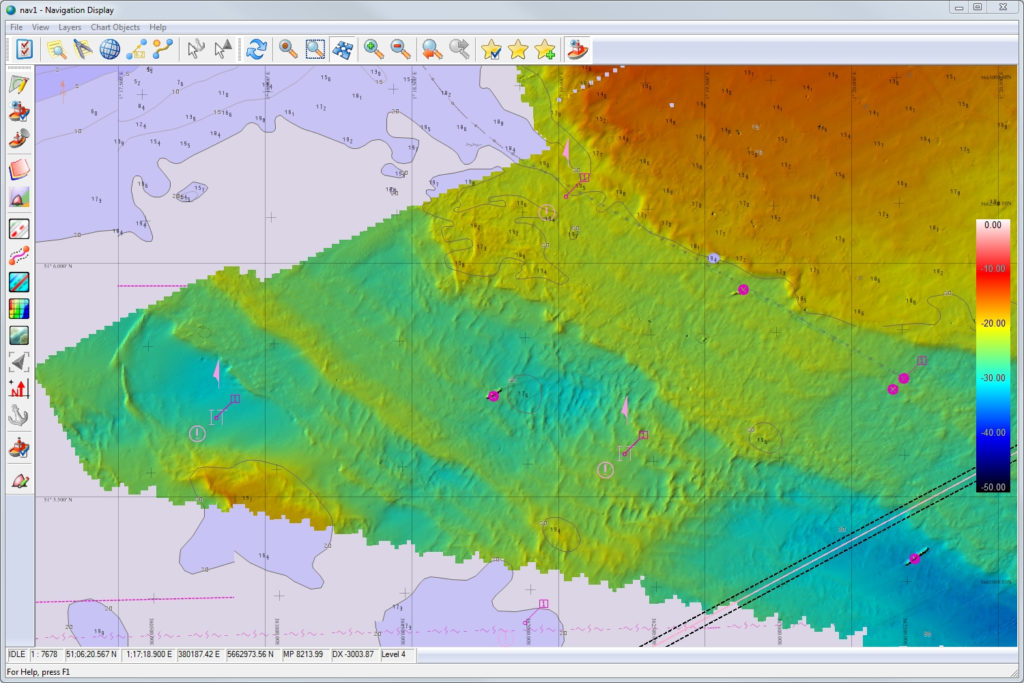Open the globe world-view tool
1024x683 pixels.
click(x=108, y=48)
